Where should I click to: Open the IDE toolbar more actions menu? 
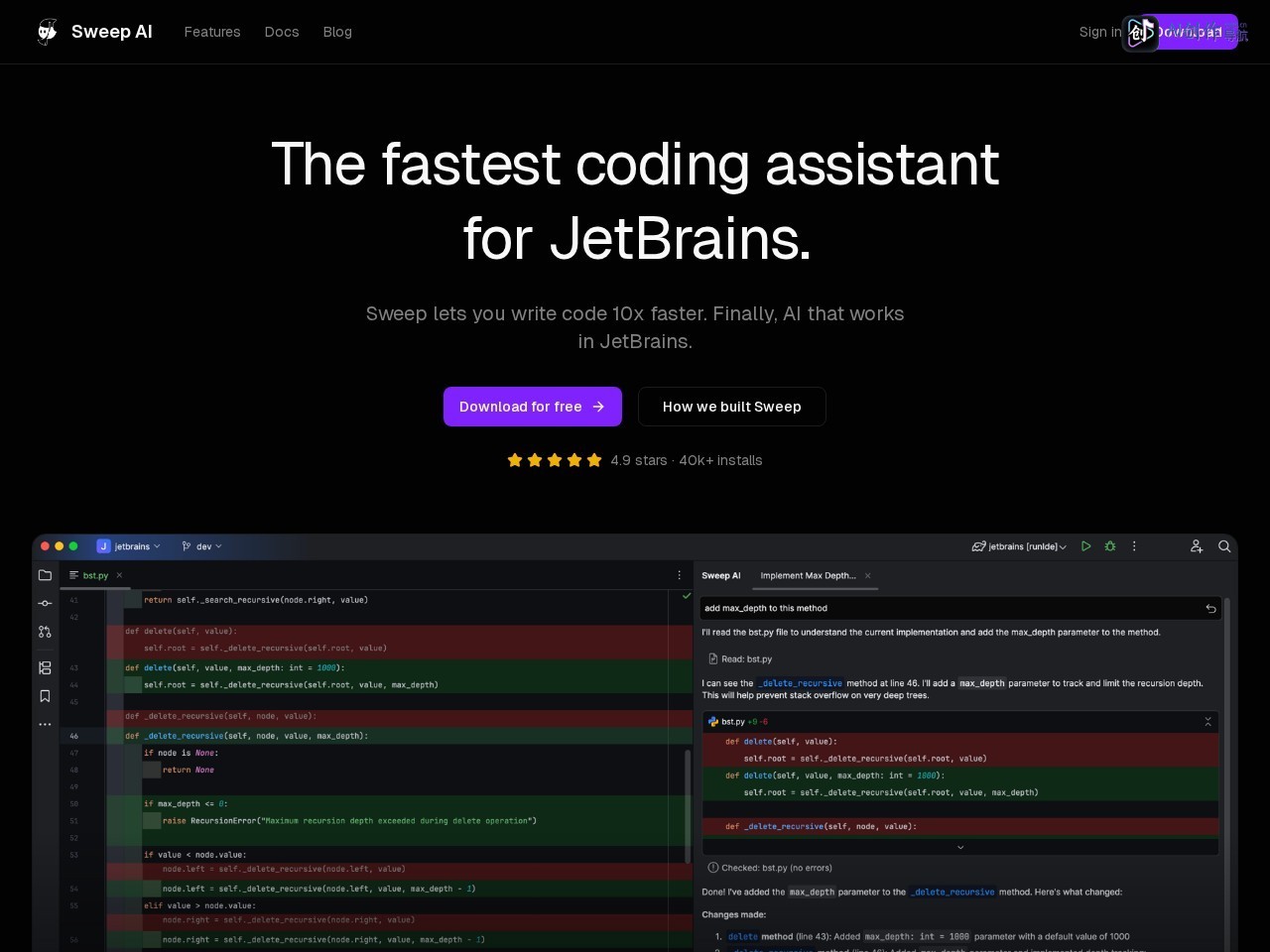point(1134,546)
